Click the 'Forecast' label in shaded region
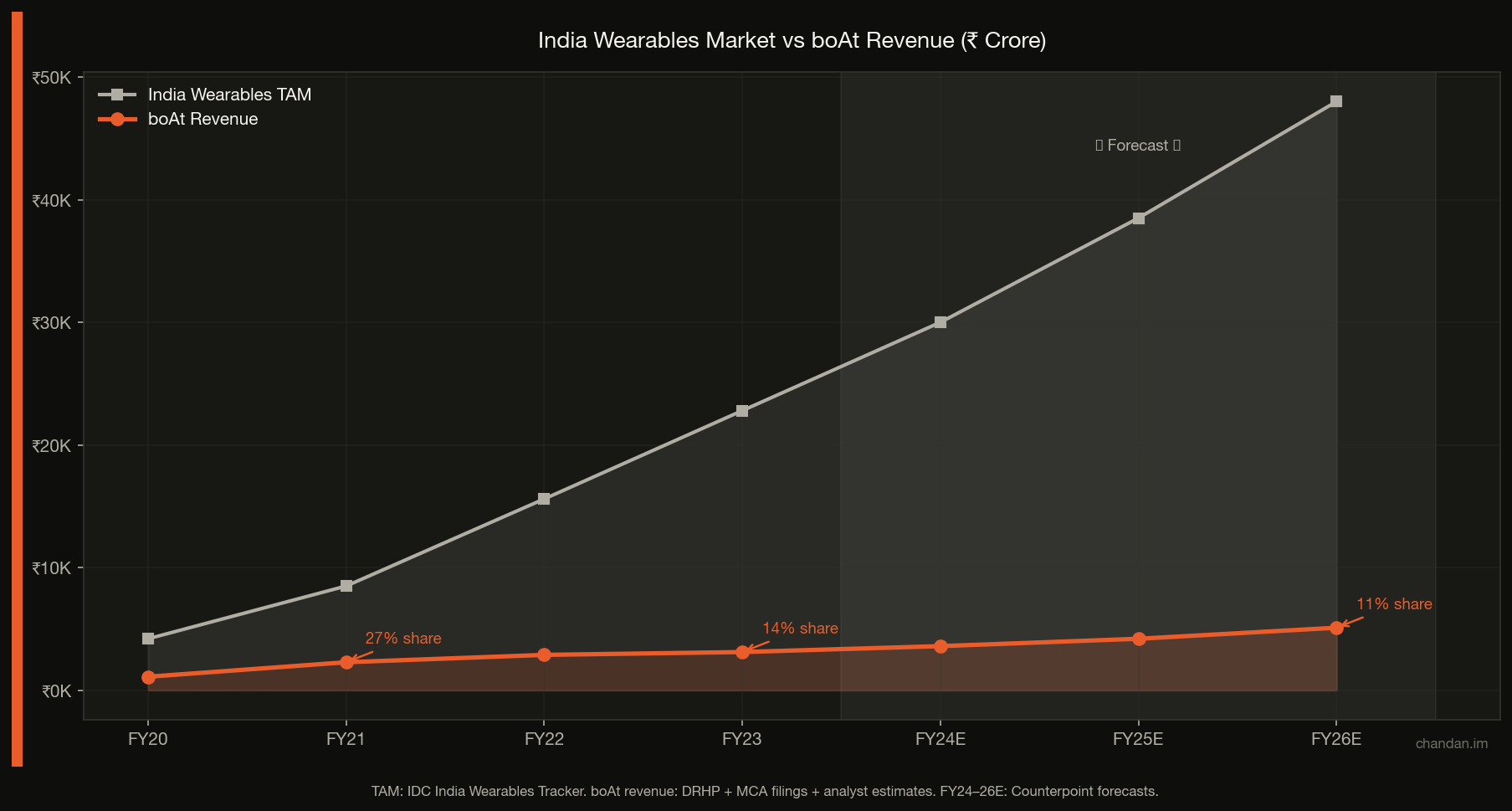Viewport: 1512px width, 811px height. point(1138,145)
